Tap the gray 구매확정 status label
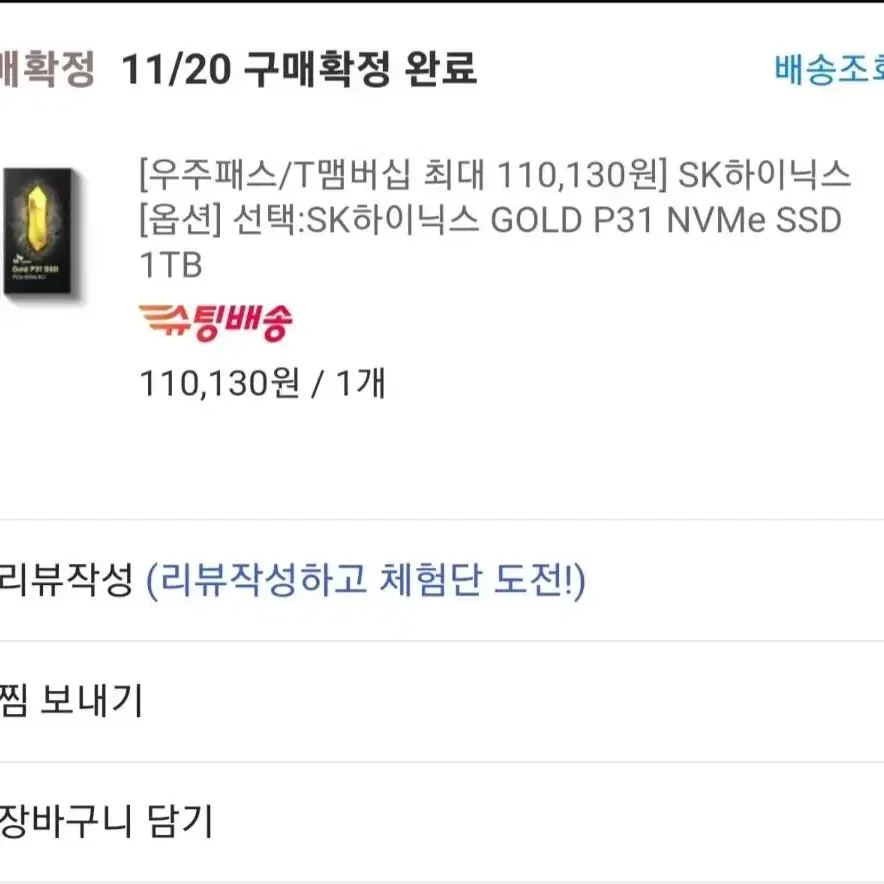 [x=47, y=69]
